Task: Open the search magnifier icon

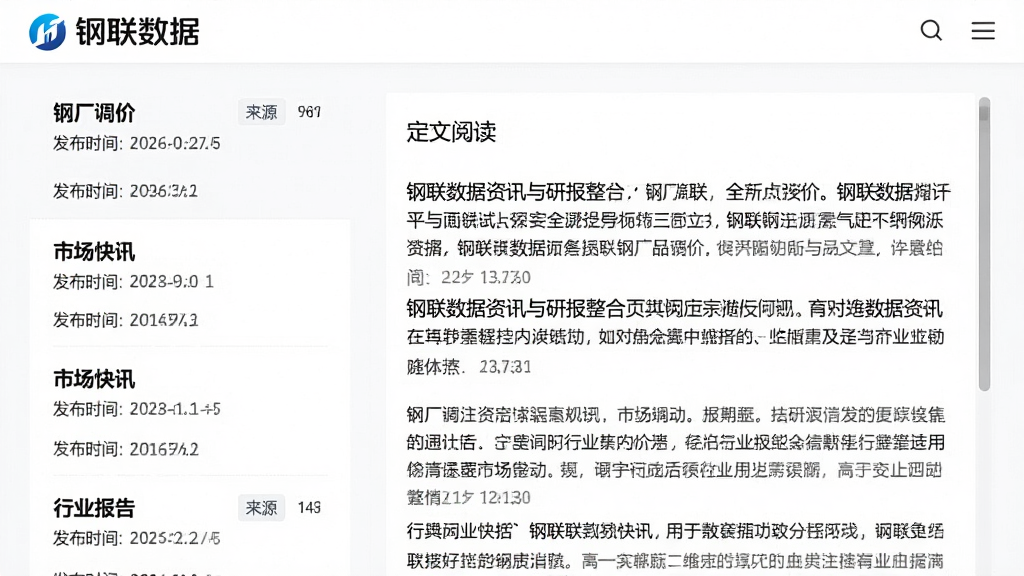Action: tap(931, 31)
